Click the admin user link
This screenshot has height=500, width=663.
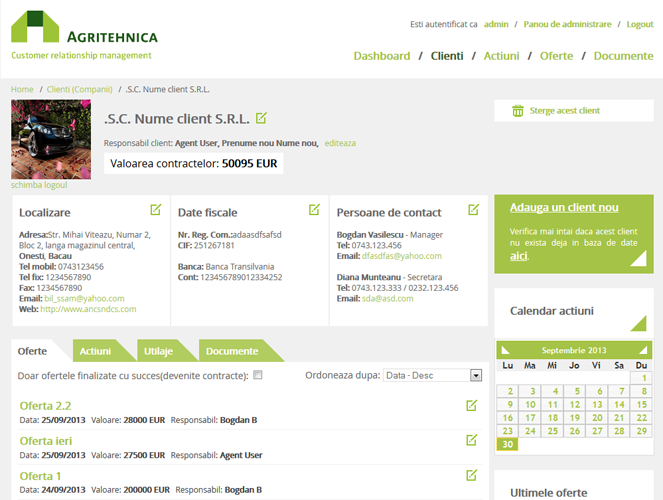tap(496, 24)
